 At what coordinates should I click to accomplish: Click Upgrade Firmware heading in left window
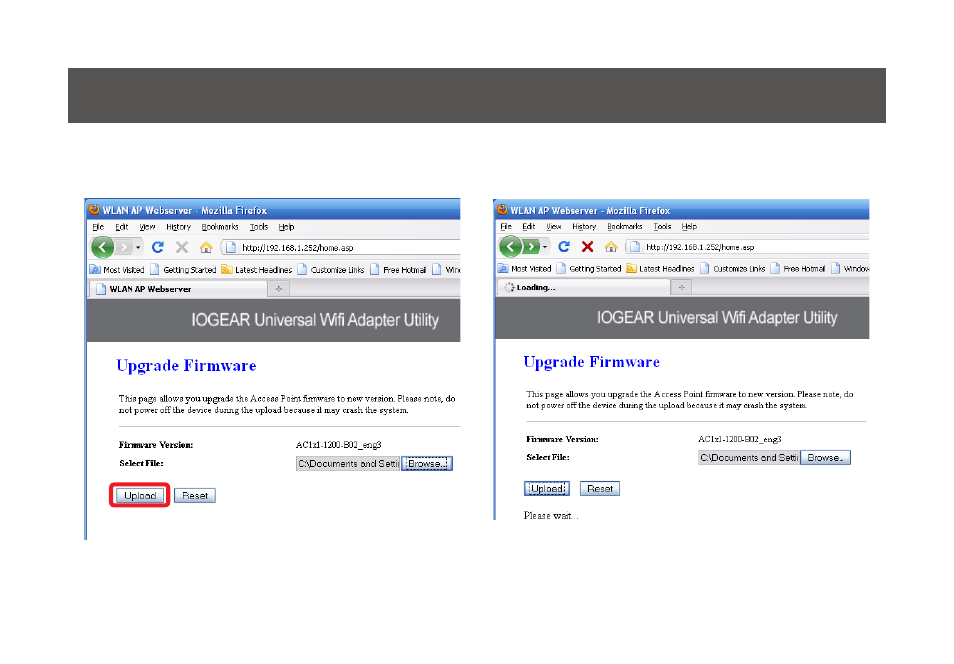tap(186, 366)
